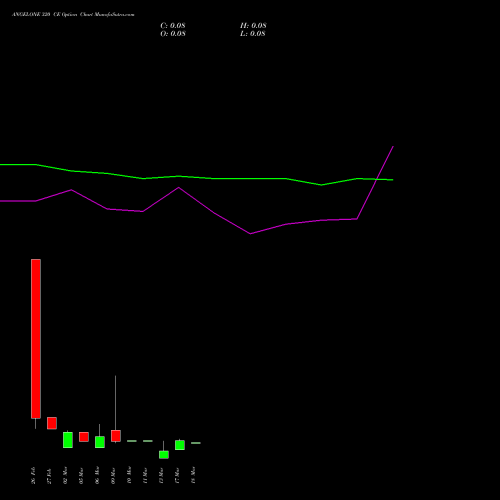500x500 pixels.
Task: Click the red candle for 05 Mar
Action: [84, 437]
